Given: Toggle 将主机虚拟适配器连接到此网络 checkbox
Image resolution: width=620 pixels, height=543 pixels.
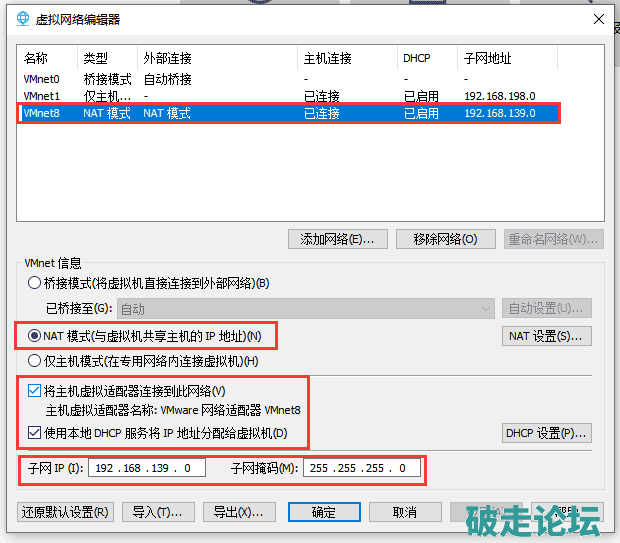Looking at the screenshot, I should coord(36,390).
